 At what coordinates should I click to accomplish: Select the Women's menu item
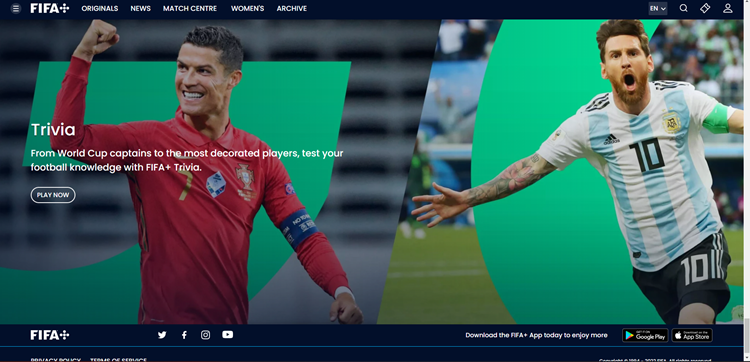pos(247,9)
